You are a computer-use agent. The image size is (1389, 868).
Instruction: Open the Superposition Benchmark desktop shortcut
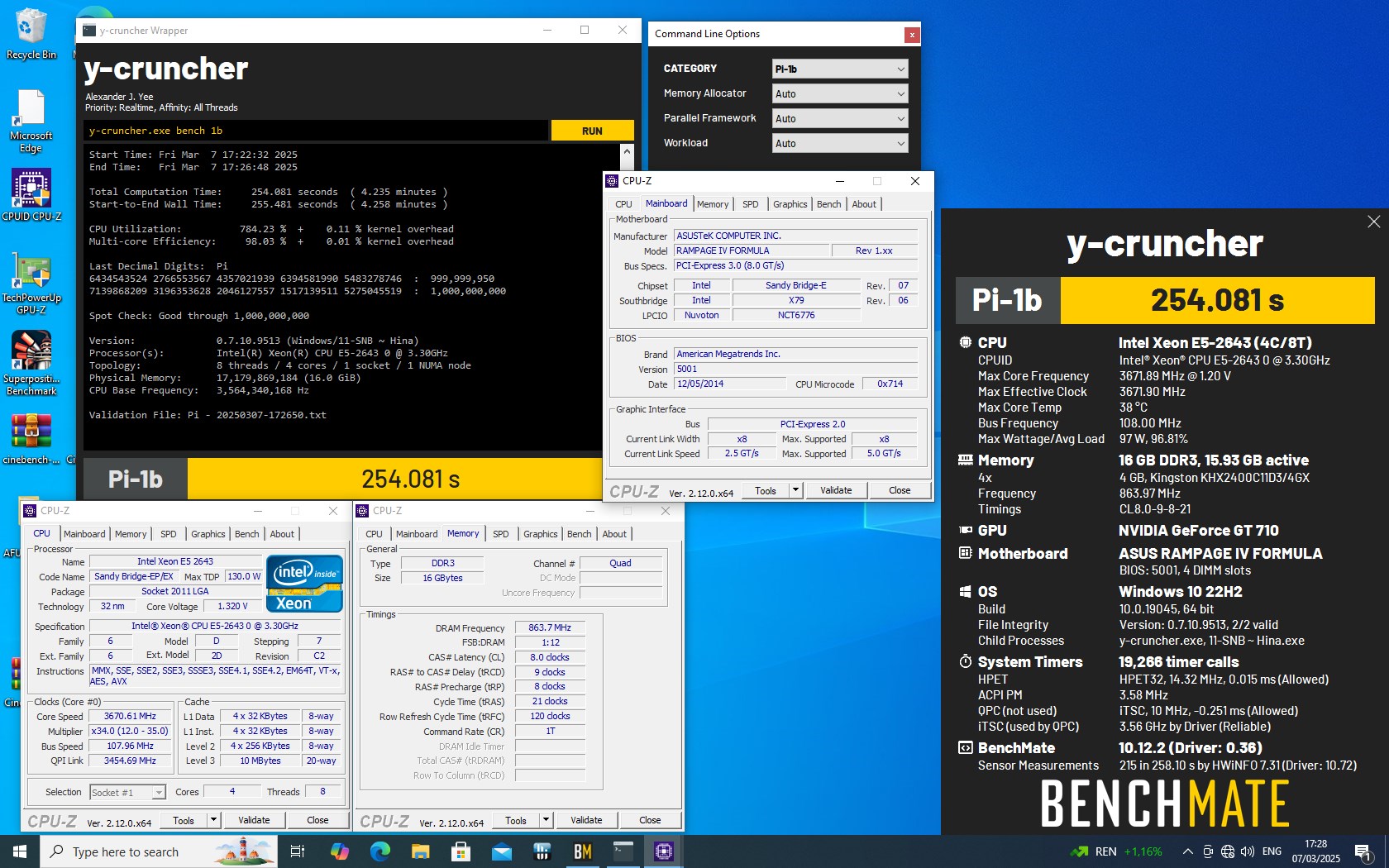pyautogui.click(x=31, y=364)
